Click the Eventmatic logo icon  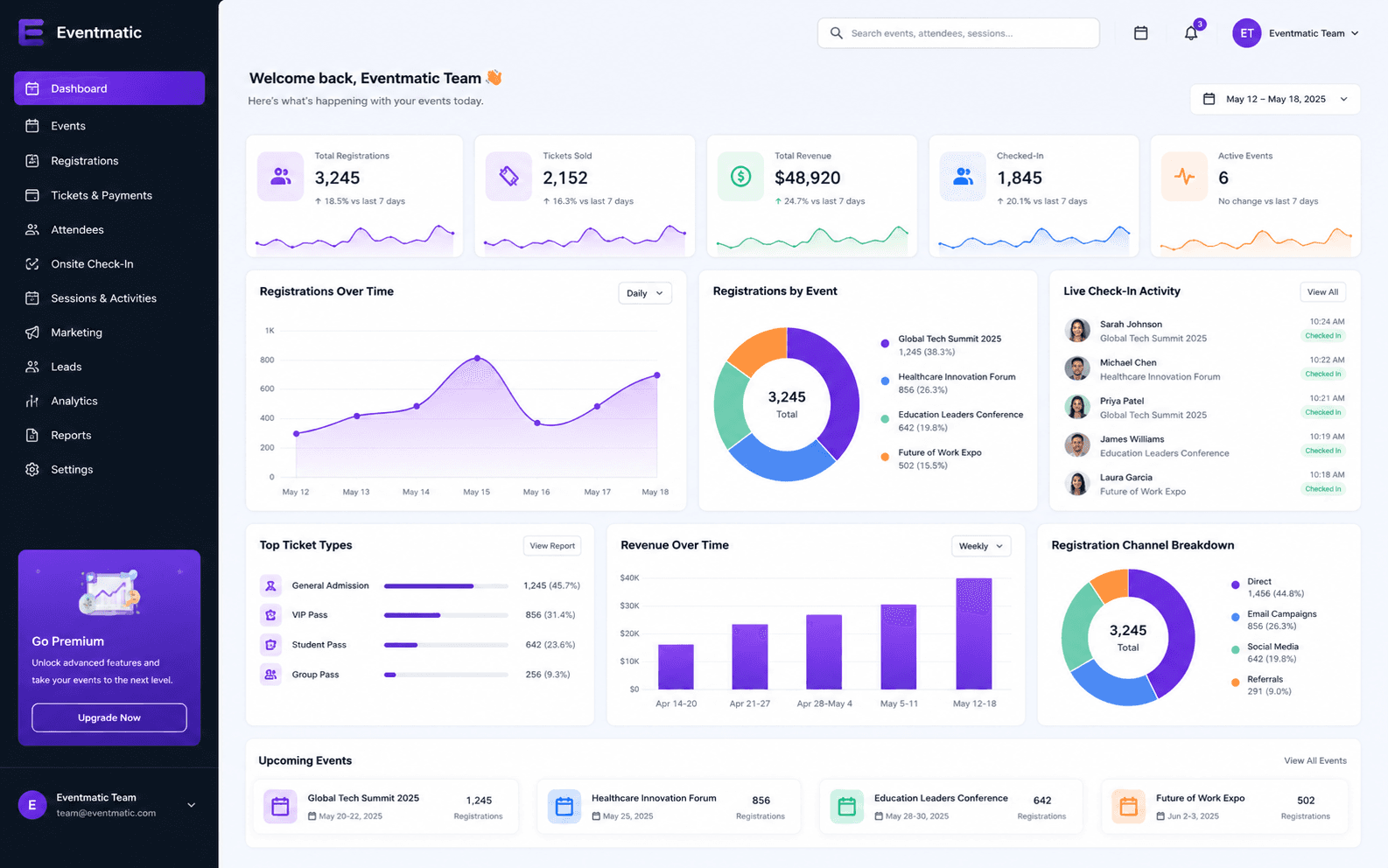point(32,32)
